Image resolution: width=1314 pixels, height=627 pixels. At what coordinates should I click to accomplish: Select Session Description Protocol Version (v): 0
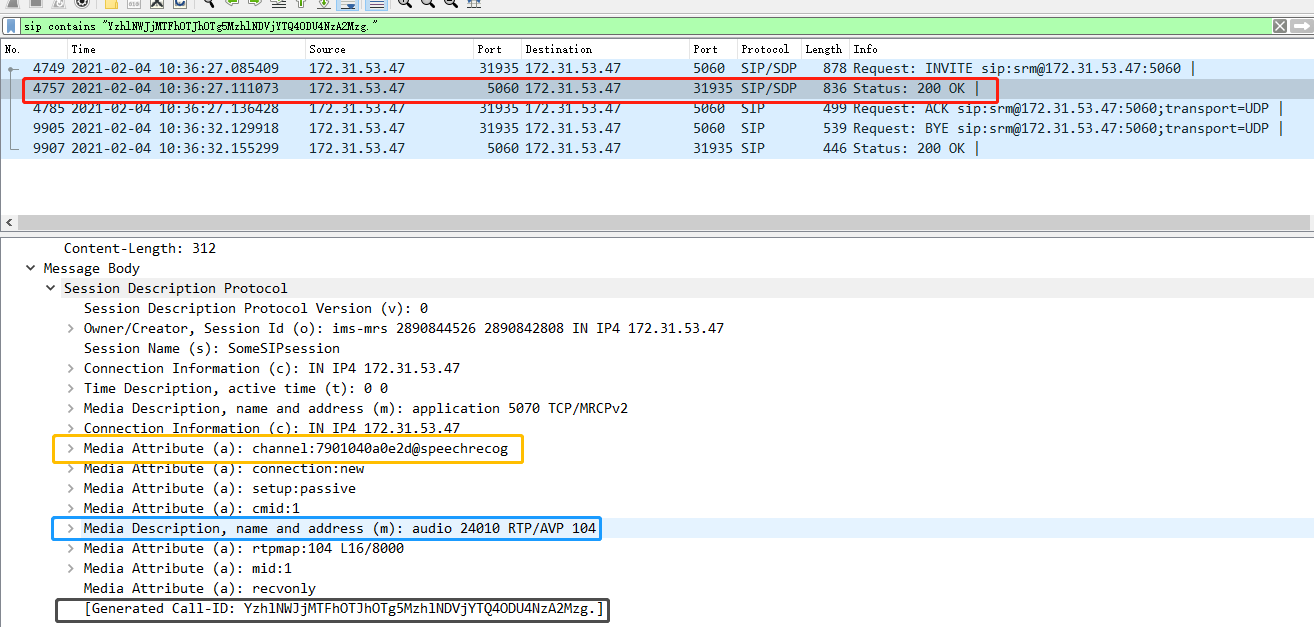pyautogui.click(x=256, y=308)
